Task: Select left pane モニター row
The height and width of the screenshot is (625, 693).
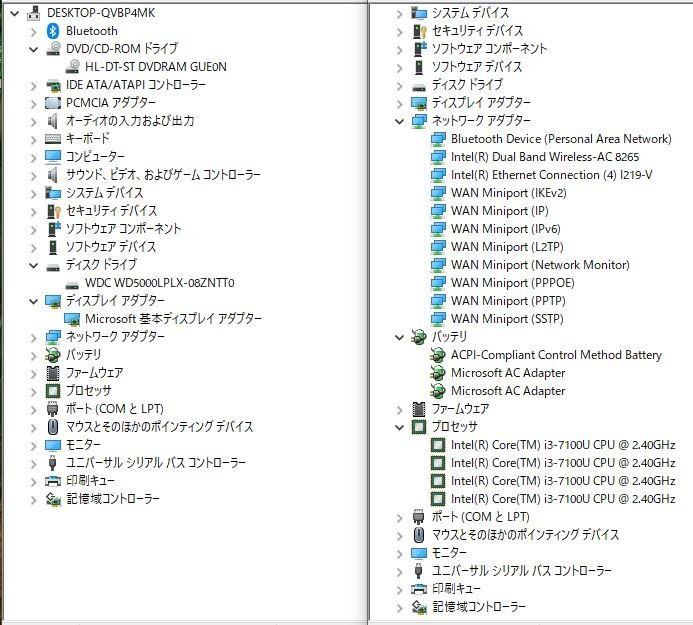Action: click(x=83, y=445)
